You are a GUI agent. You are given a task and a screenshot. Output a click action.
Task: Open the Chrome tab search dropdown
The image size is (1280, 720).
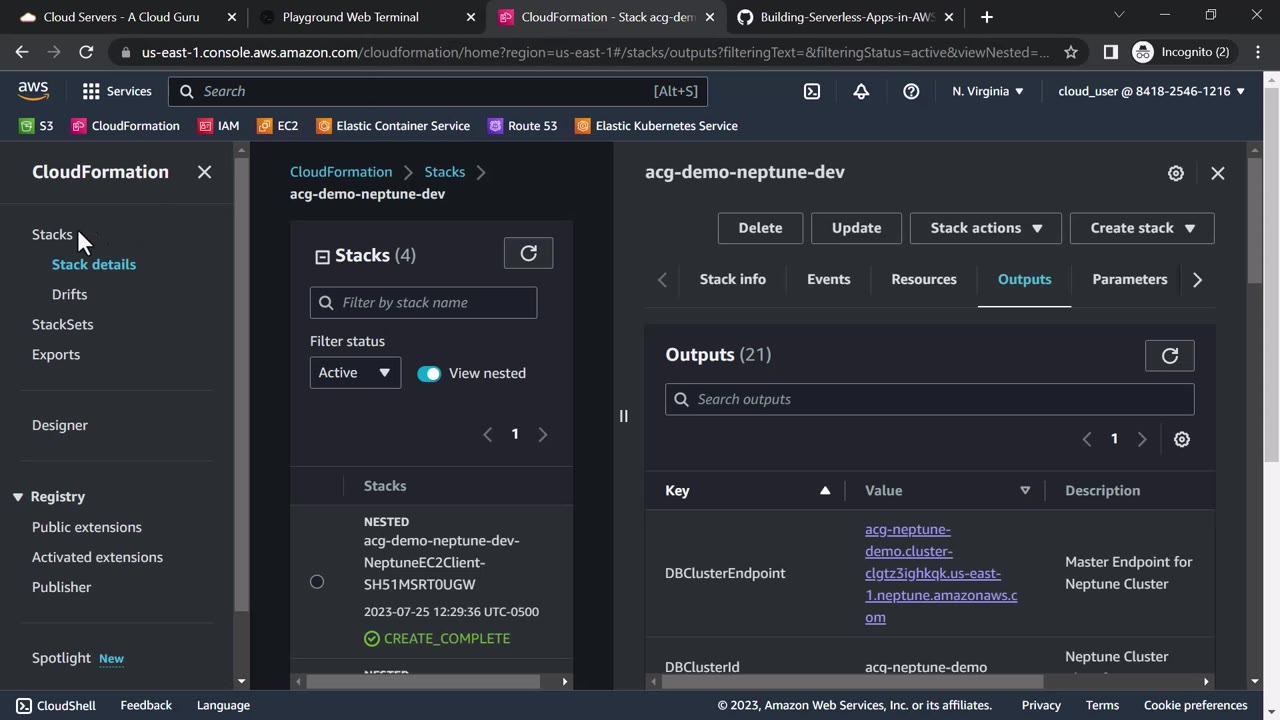coord(1119,16)
